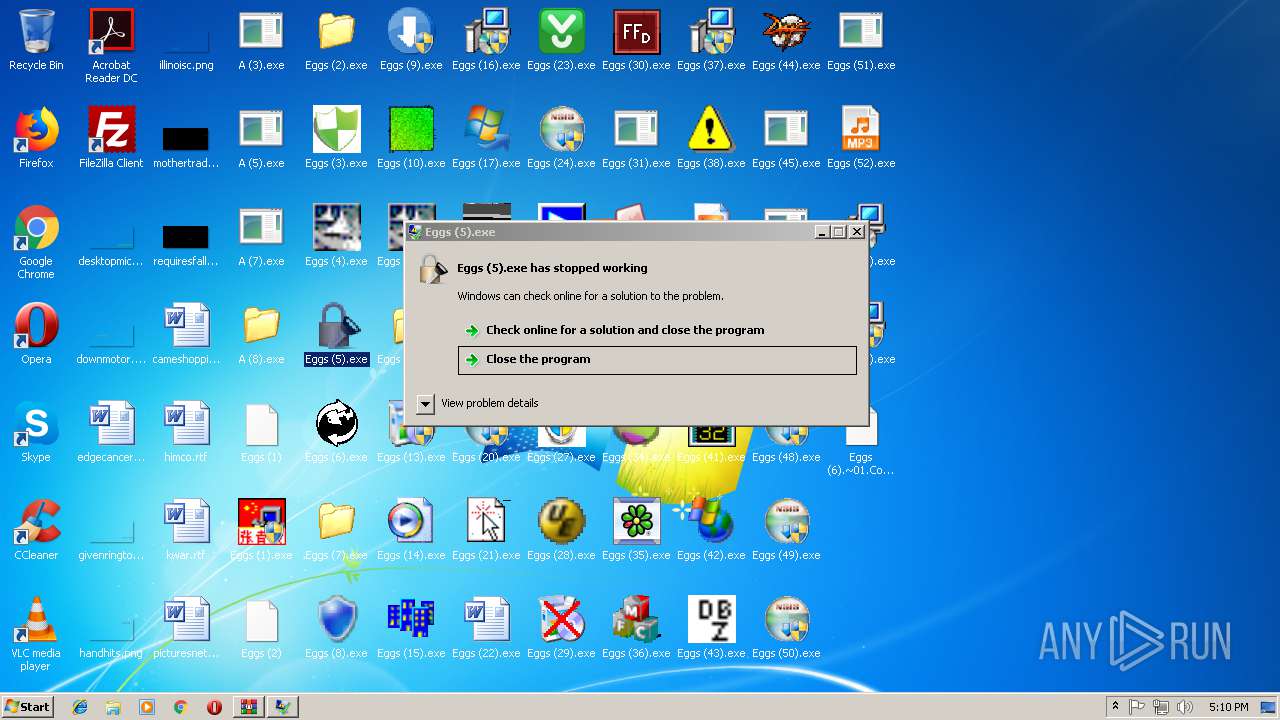Select the A (8).exe folder icon
Image resolution: width=1280 pixels, height=720 pixels.
tap(261, 326)
